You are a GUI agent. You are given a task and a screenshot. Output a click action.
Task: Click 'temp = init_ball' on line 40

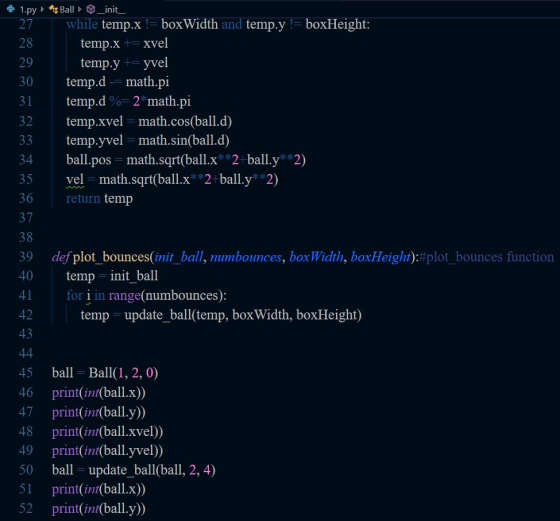pos(112,276)
